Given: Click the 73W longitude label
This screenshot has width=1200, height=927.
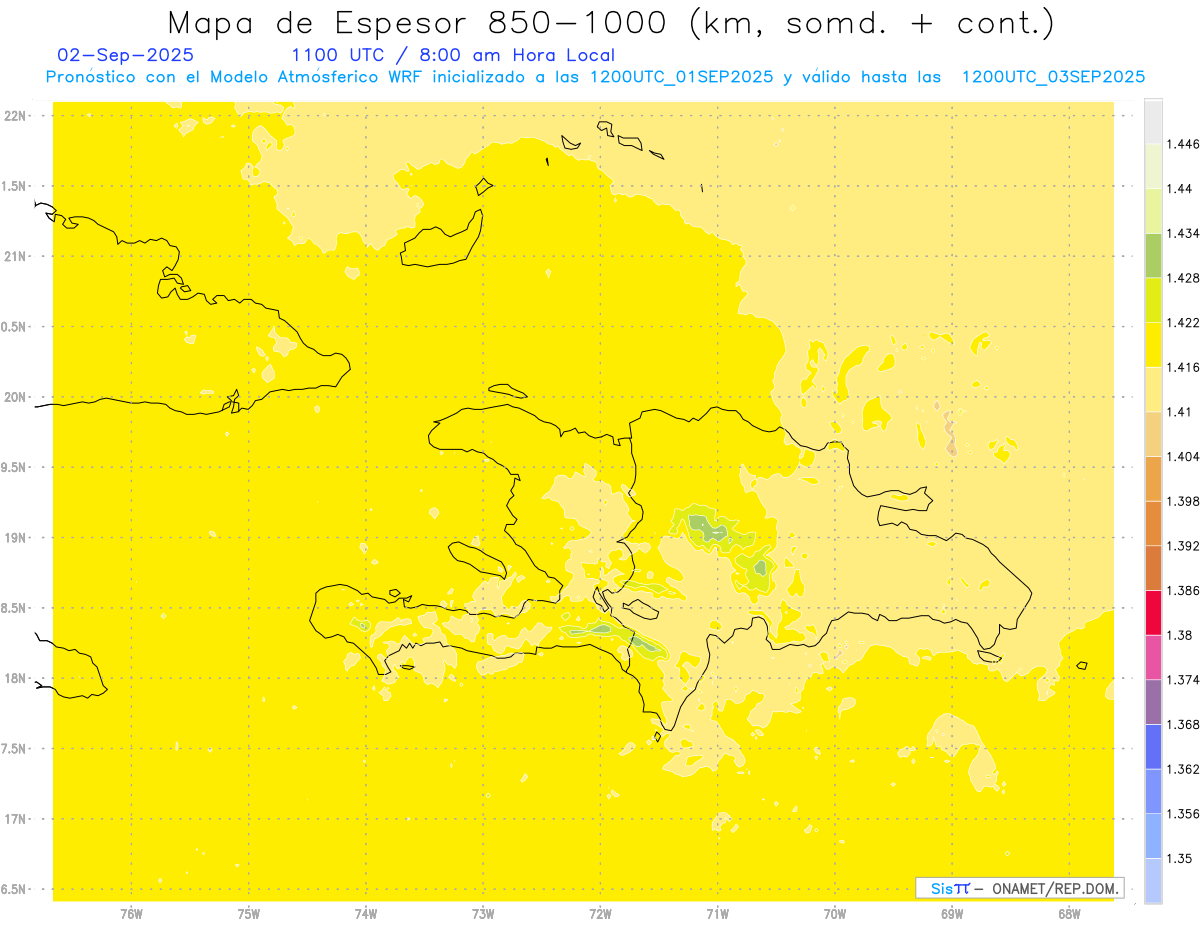Looking at the screenshot, I should (x=483, y=913).
